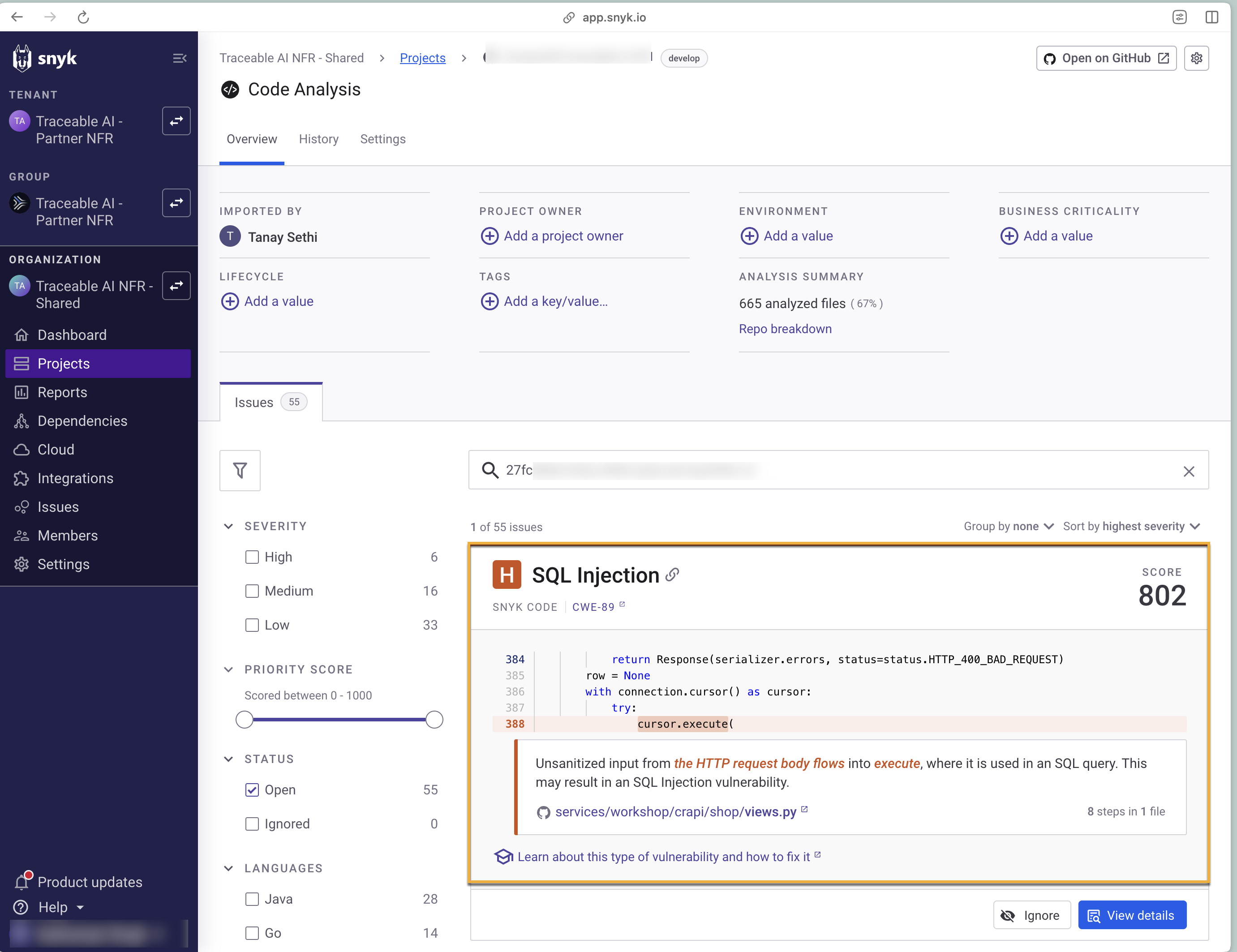Viewport: 1237px width, 952px height.
Task: Click the Integrations puzzle icon
Action: click(x=21, y=479)
